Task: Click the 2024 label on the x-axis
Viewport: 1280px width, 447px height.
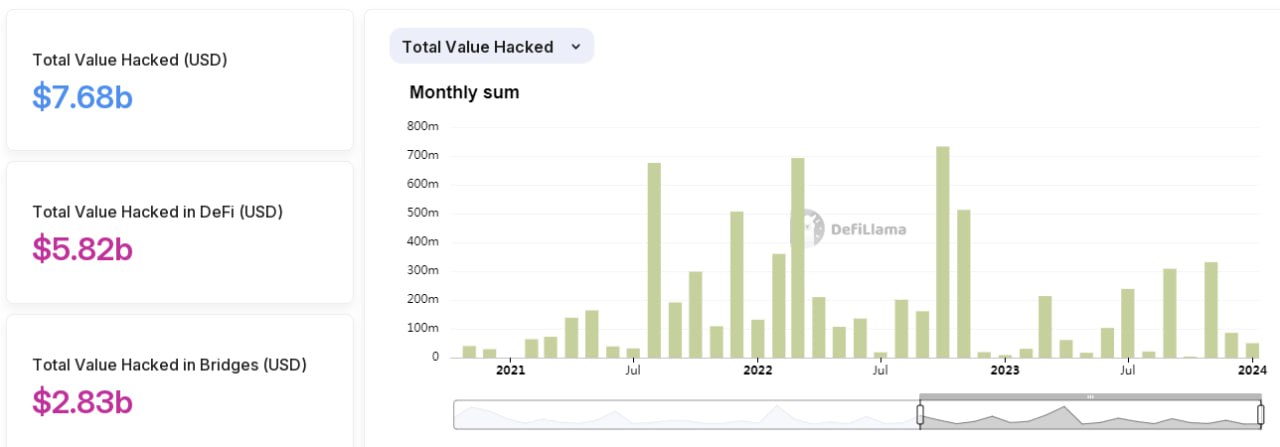Action: point(1251,371)
